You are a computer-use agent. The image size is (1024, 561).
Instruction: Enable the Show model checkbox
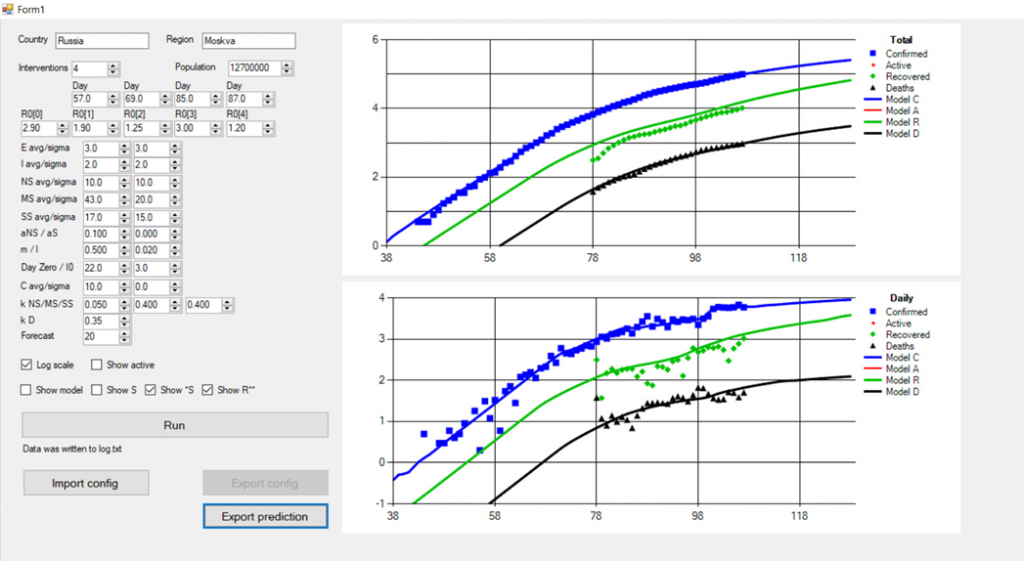[25, 390]
